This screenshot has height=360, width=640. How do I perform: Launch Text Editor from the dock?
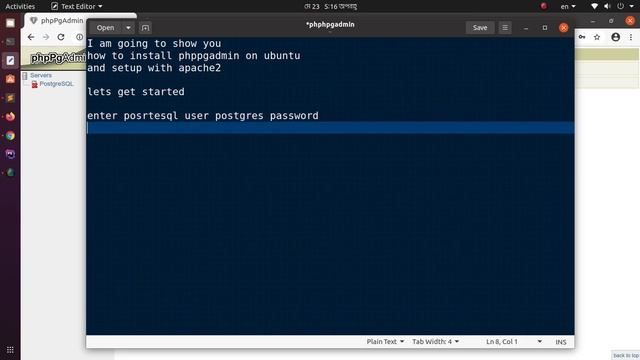tap(10, 60)
